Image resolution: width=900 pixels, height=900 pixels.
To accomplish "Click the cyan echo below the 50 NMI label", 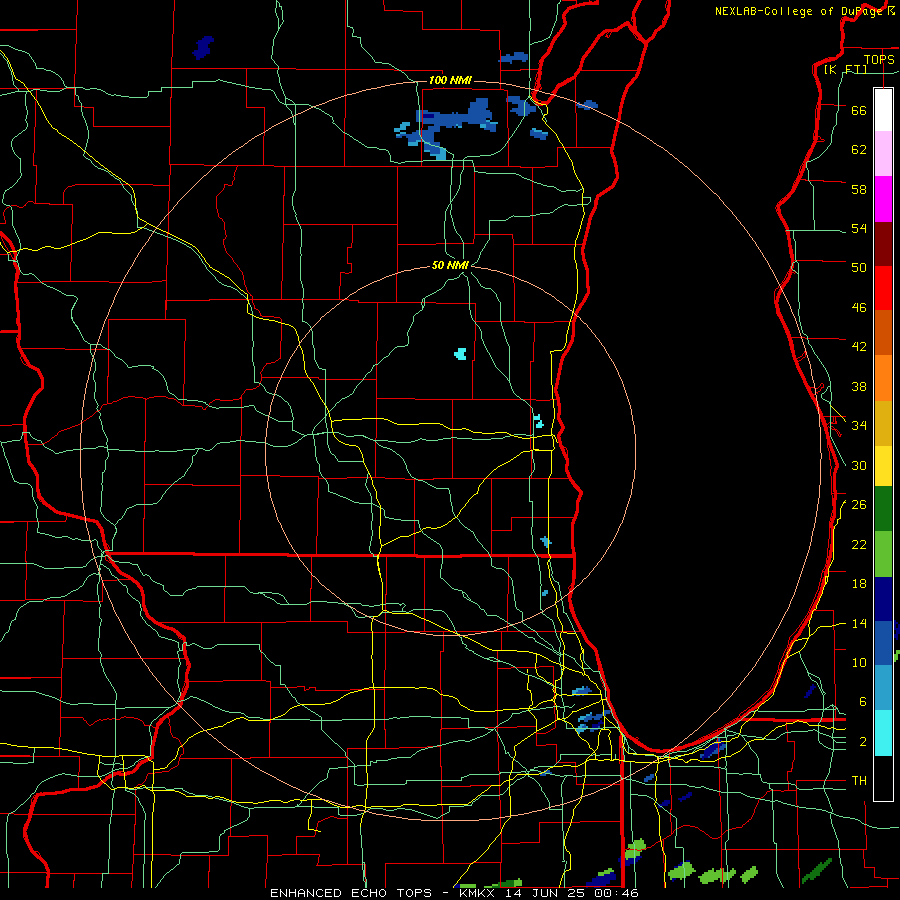I will [460, 354].
